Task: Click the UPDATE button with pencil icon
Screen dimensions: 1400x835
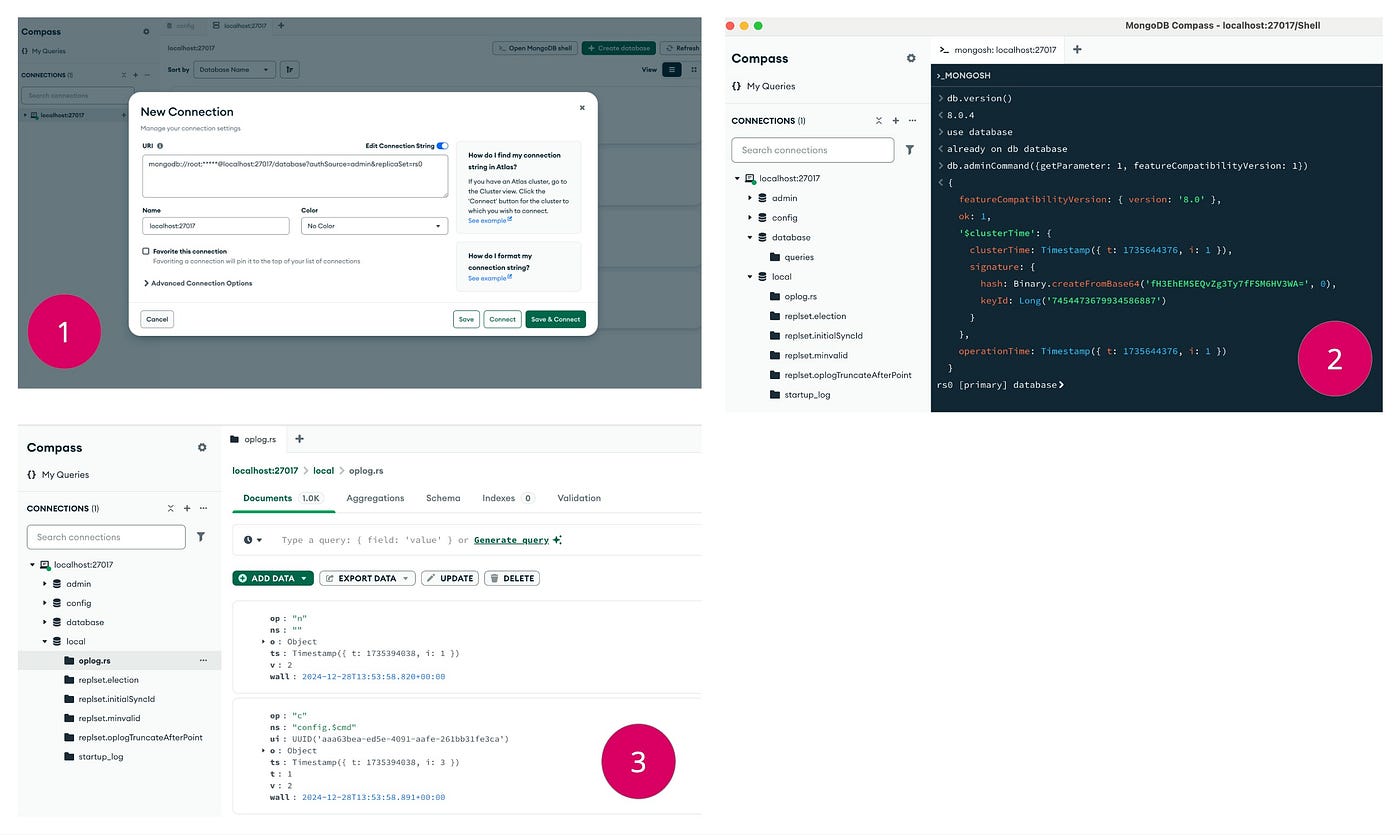Action: click(x=450, y=578)
